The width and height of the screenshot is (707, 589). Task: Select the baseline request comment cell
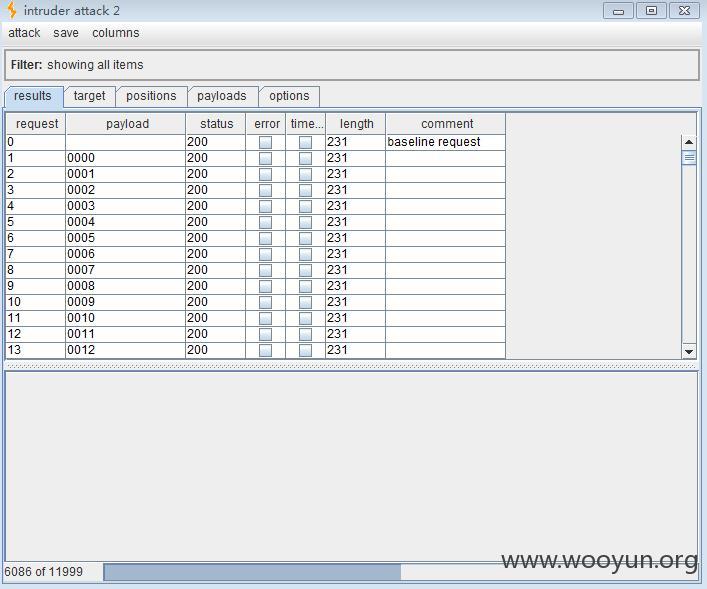445,142
